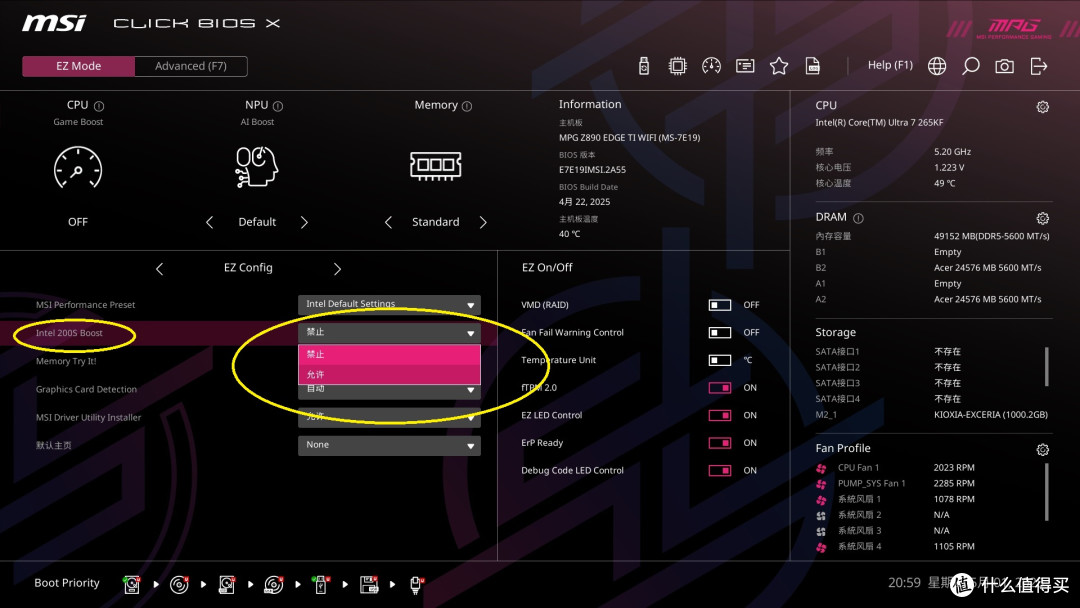This screenshot has width=1080, height=608.
Task: Click the Memory module RAM icon
Action: 435,165
